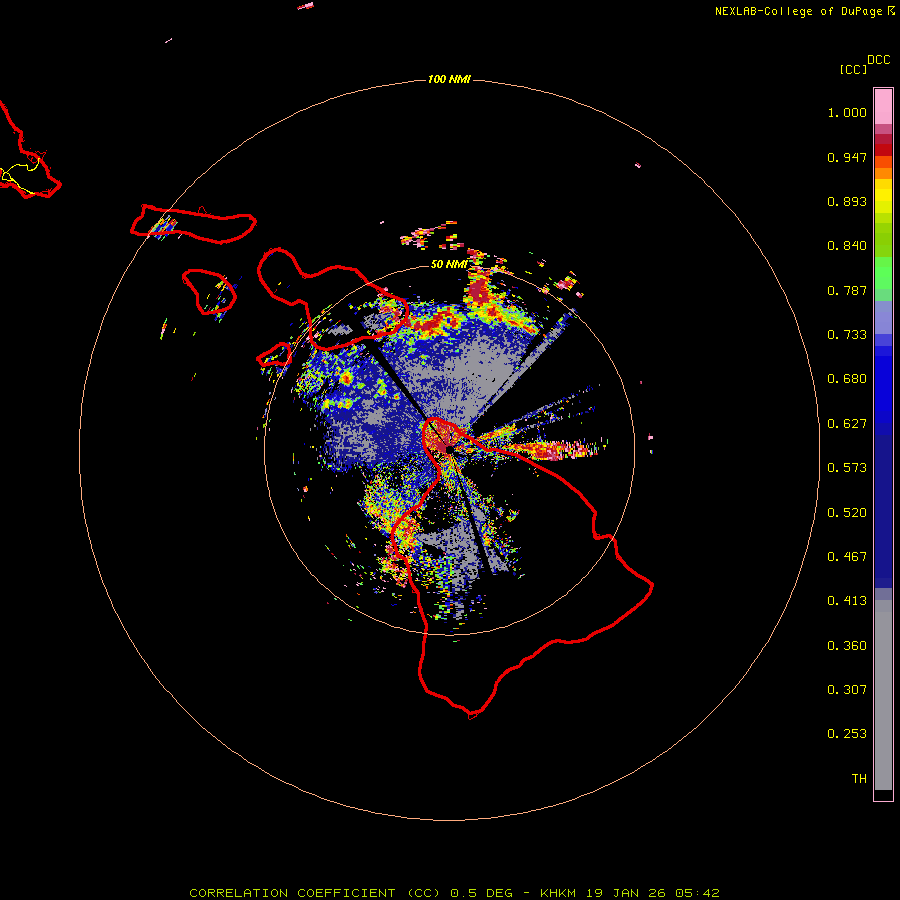Click the 50 NMI range ring label
This screenshot has height=900, width=900.
pos(449,264)
